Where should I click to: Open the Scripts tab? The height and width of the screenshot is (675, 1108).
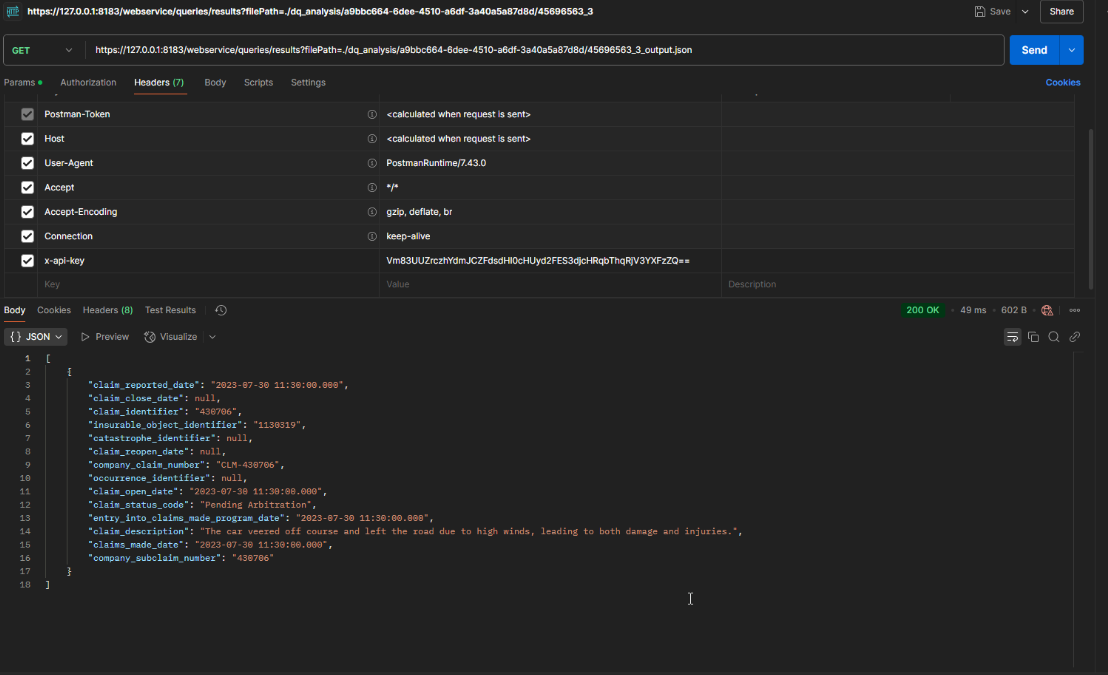pyautogui.click(x=258, y=83)
